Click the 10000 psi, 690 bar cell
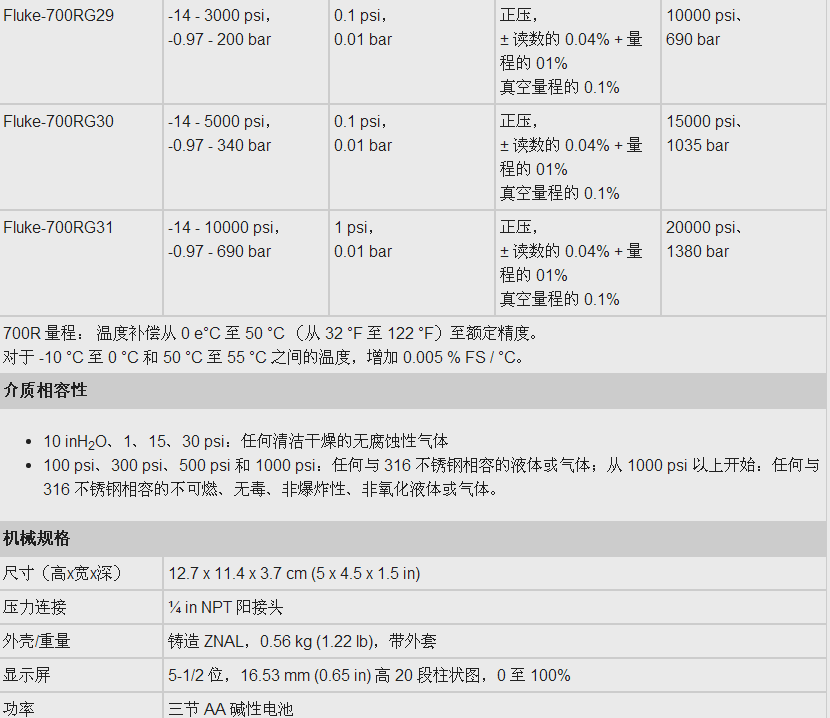 (704, 28)
